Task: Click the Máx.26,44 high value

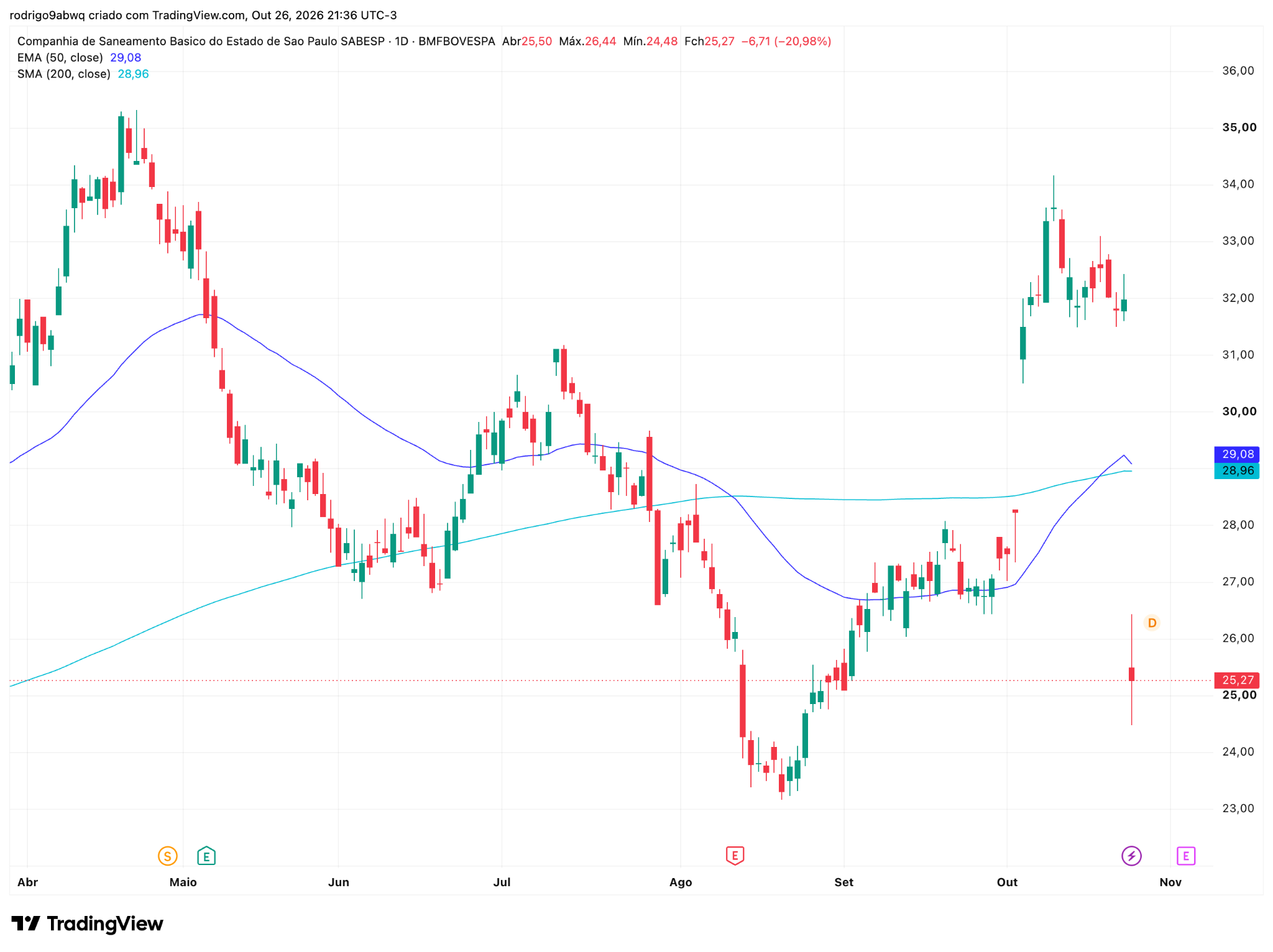Action: coord(587,42)
